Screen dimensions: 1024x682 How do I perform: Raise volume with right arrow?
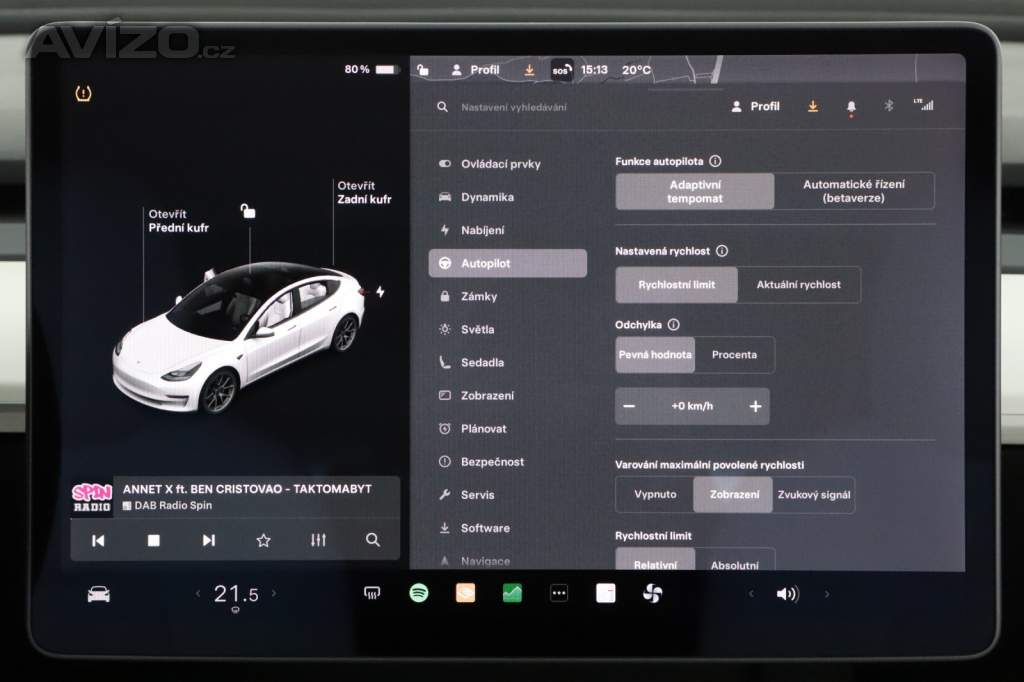tap(826, 594)
